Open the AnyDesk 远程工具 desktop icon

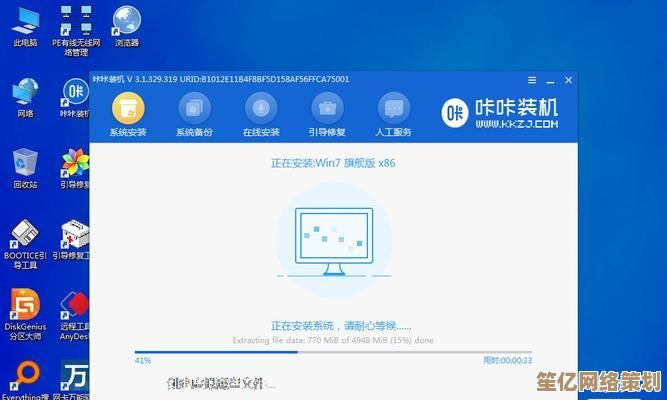74,316
